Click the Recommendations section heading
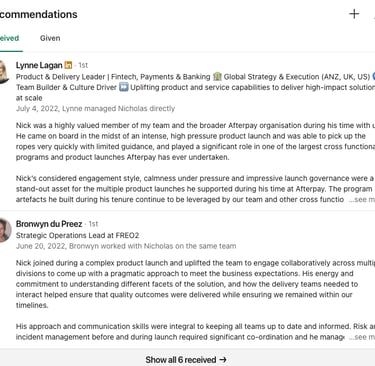The width and height of the screenshot is (375, 366). point(39,14)
